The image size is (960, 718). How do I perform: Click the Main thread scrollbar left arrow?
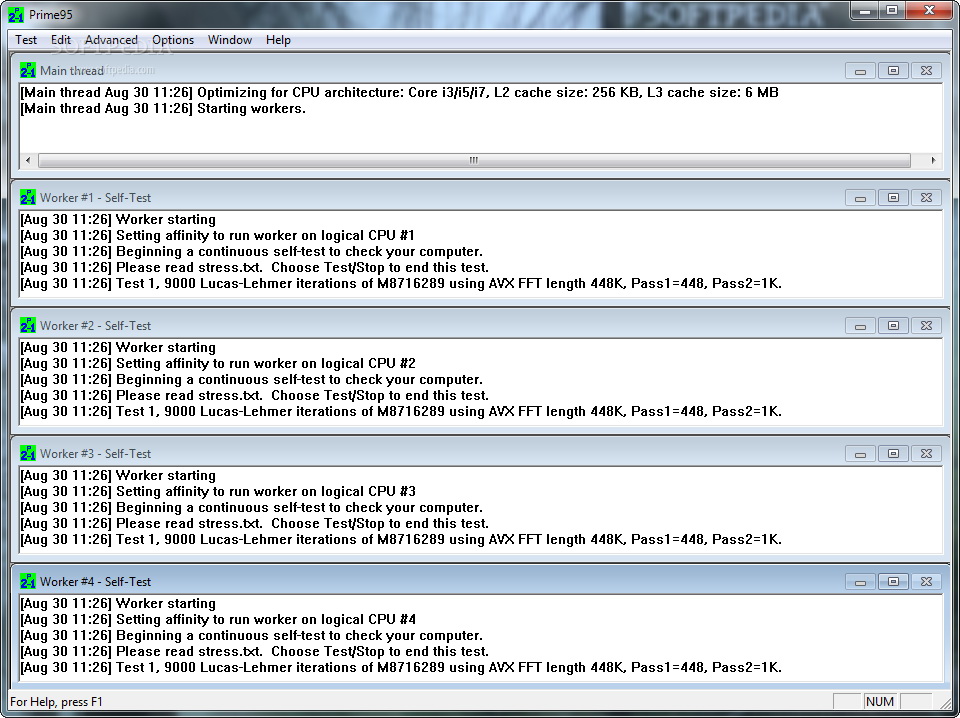pyautogui.click(x=28, y=160)
